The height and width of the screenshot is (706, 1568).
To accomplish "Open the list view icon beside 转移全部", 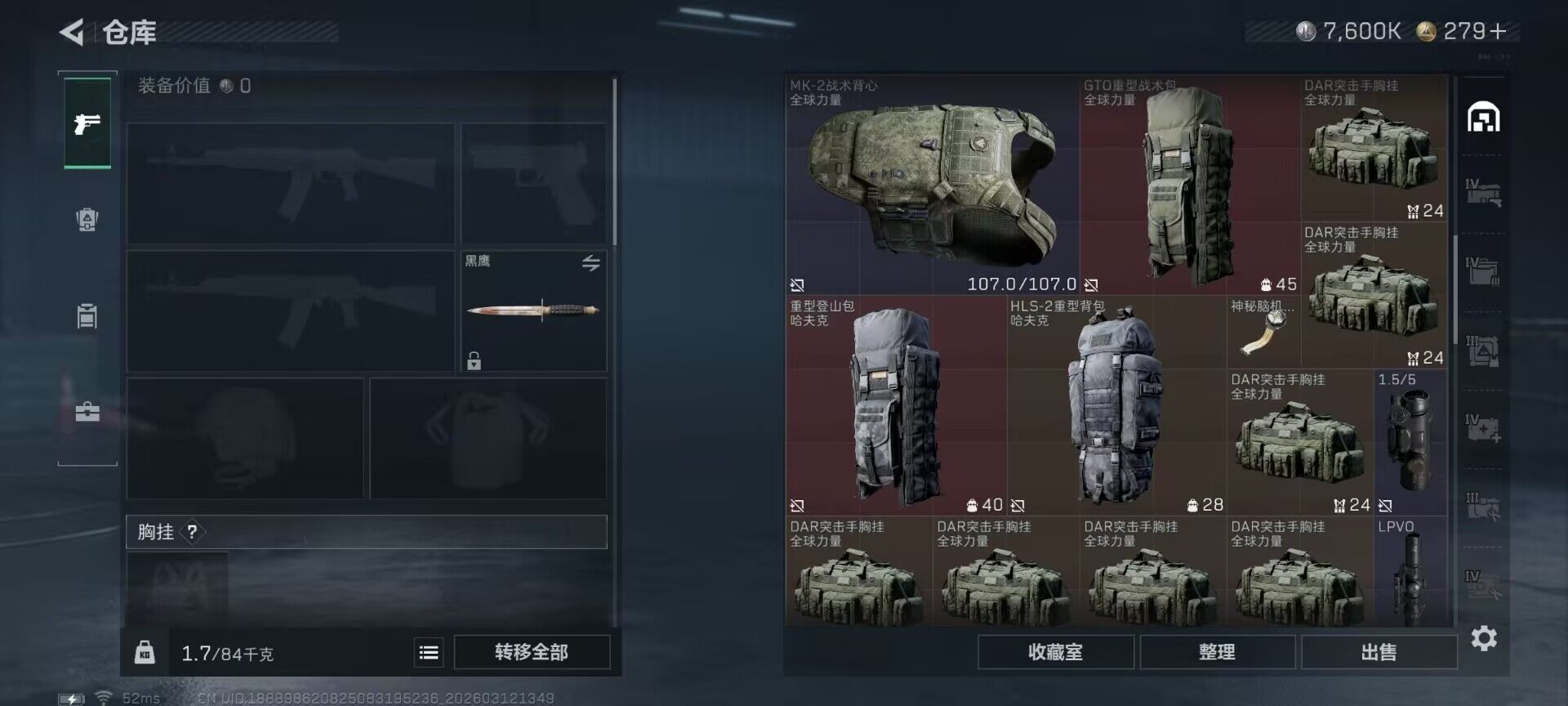I will (x=429, y=652).
